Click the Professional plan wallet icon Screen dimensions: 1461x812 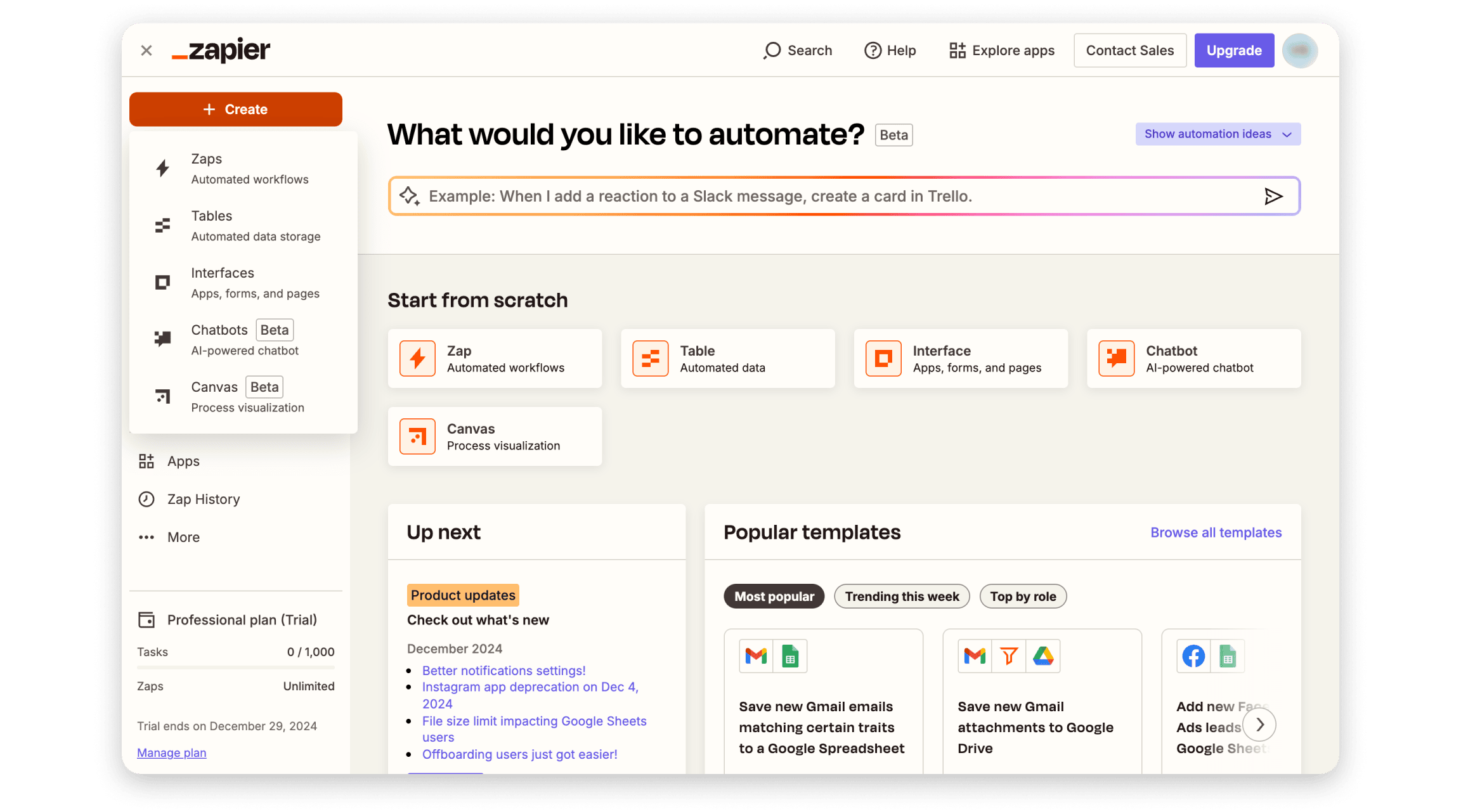click(146, 619)
